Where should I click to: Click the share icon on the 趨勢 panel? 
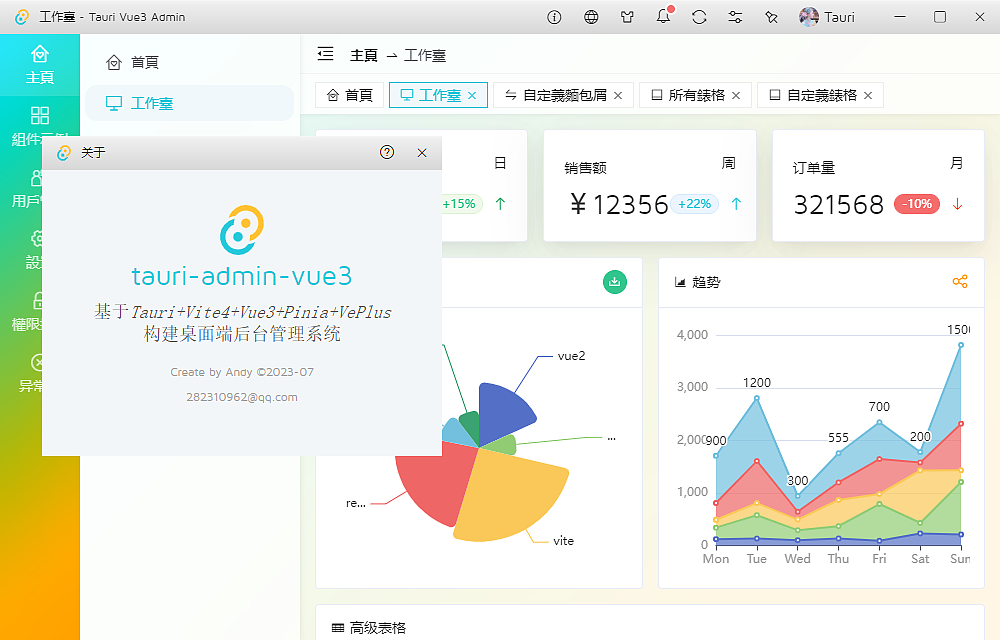(960, 282)
